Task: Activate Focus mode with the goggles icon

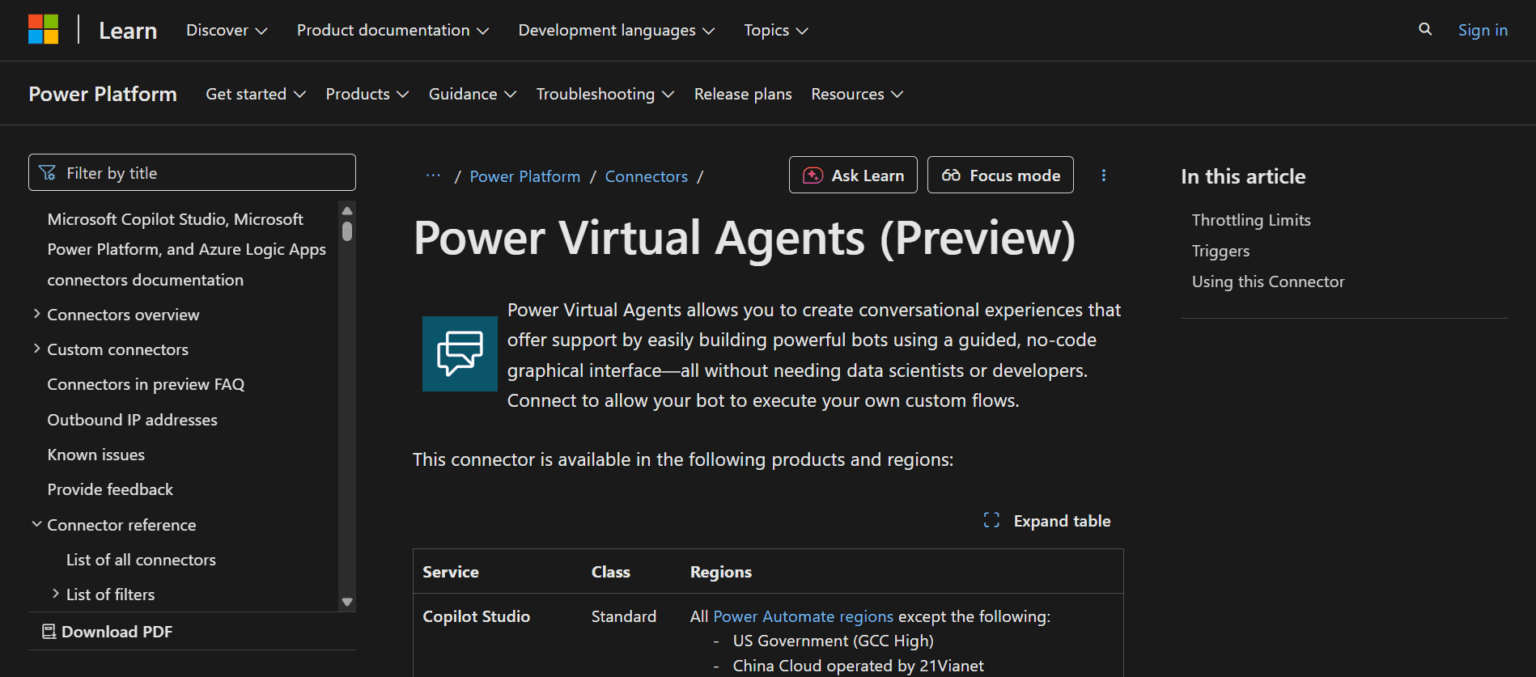Action: pyautogui.click(x=950, y=175)
